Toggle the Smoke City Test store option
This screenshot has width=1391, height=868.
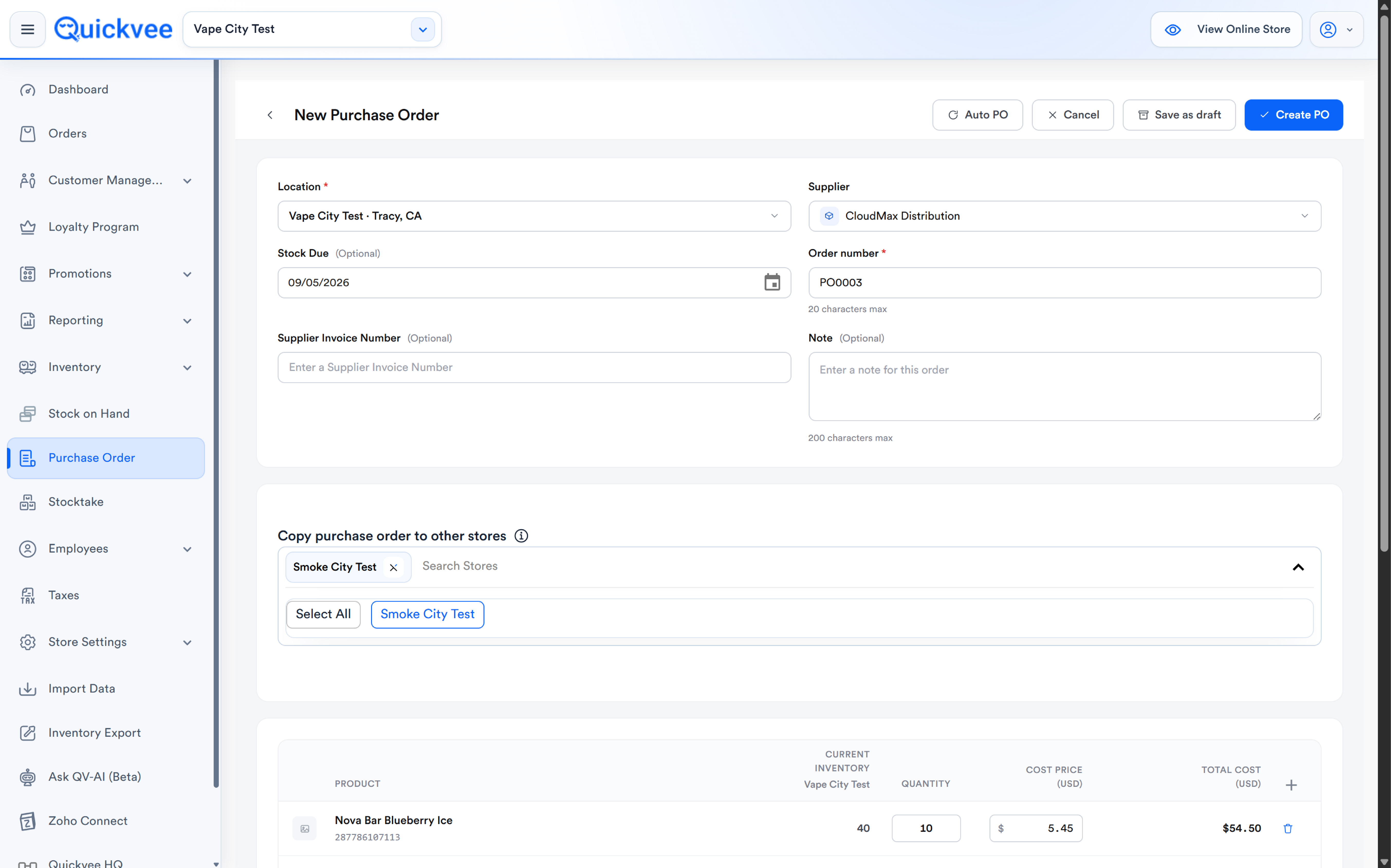tap(427, 614)
